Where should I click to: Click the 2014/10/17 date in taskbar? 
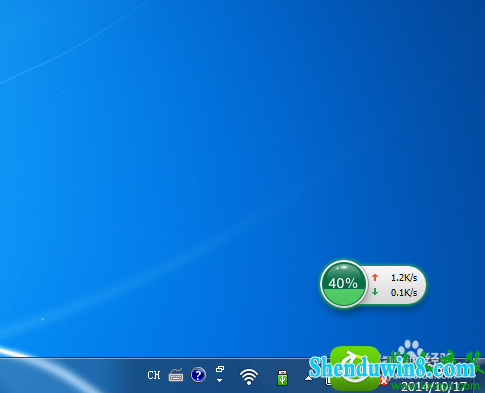[x=433, y=387]
